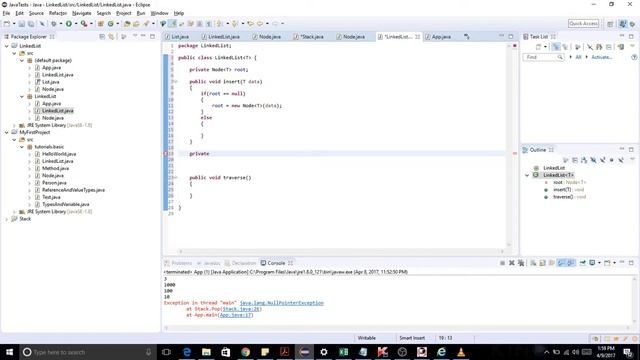Collapse the tutorials.basic package

click(22, 147)
